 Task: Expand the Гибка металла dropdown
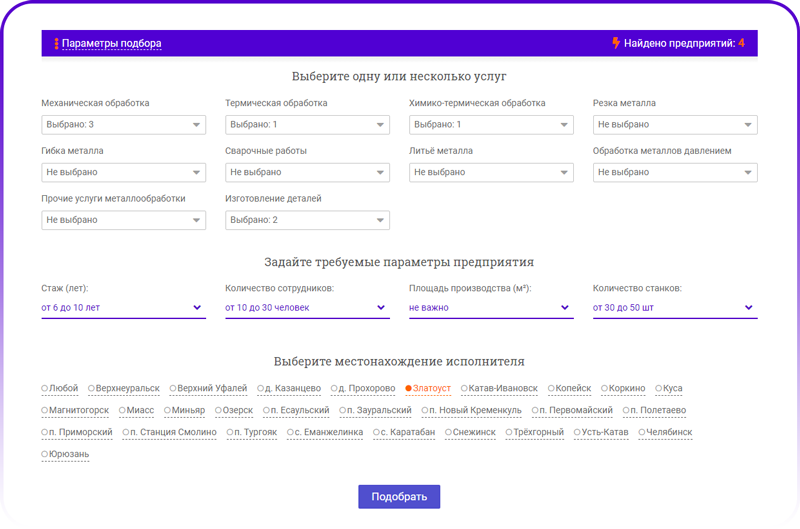point(123,172)
